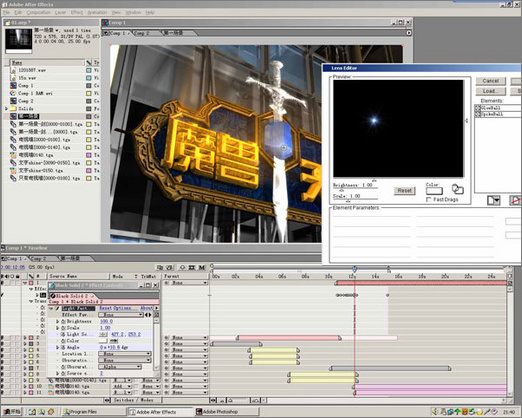
Task: Toggle stopwatch for the Brightness property
Action: (x=63, y=321)
